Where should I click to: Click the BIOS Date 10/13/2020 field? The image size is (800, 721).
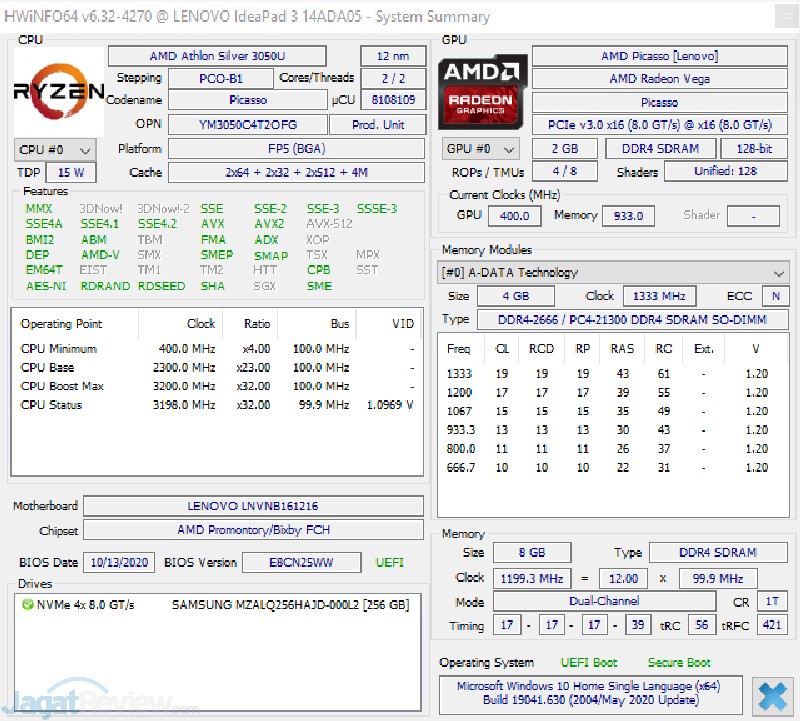coord(118,563)
